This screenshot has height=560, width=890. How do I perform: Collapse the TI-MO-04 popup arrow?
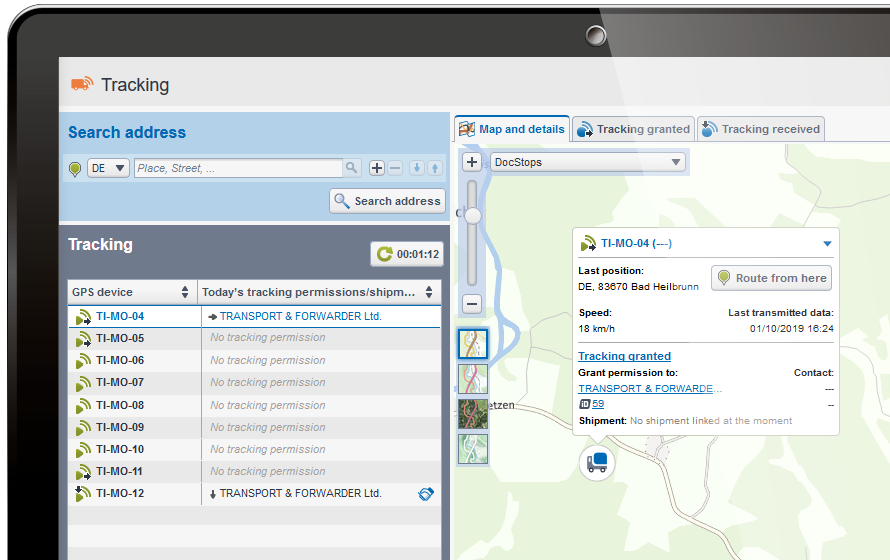(827, 244)
